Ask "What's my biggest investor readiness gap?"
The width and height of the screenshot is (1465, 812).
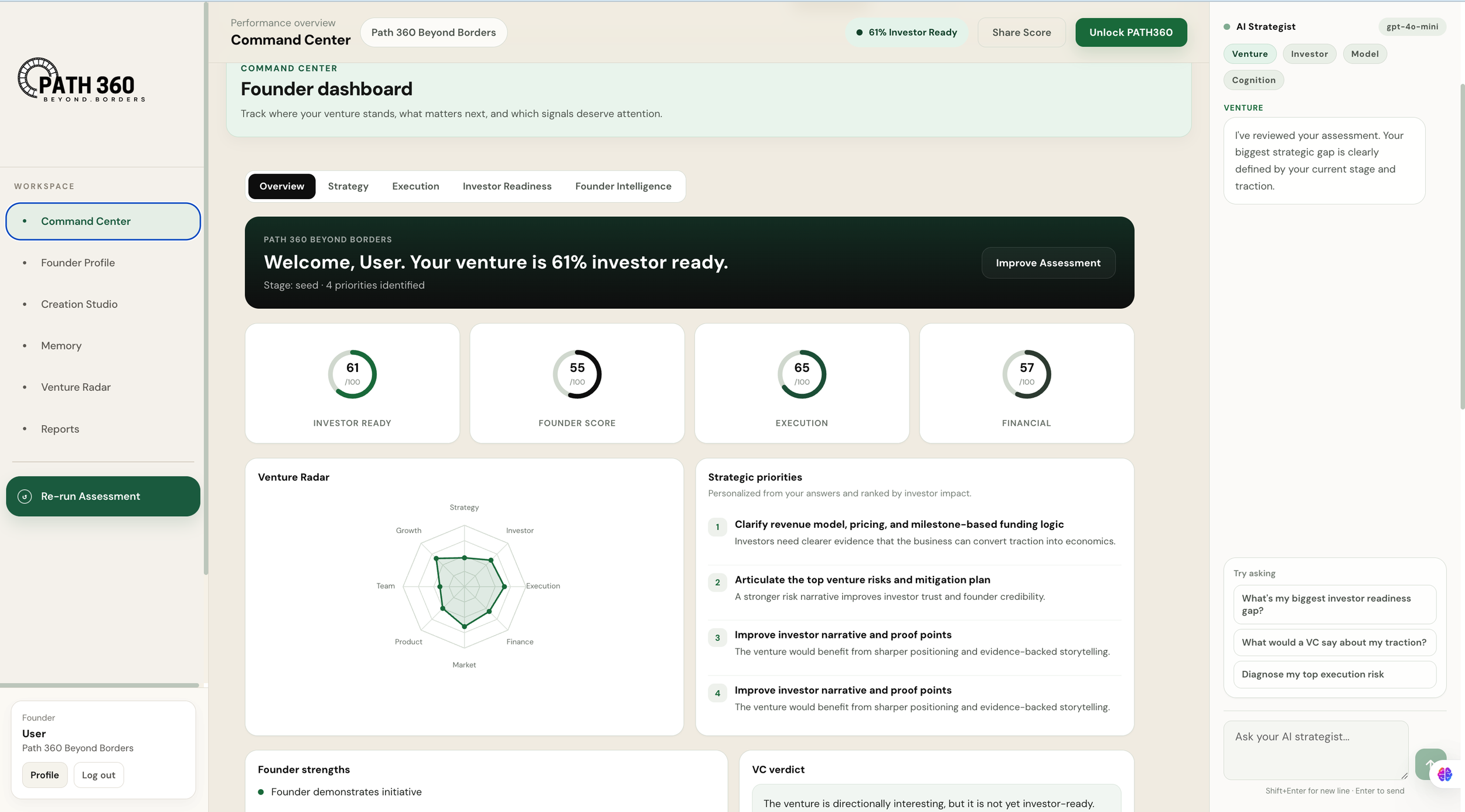coord(1334,605)
